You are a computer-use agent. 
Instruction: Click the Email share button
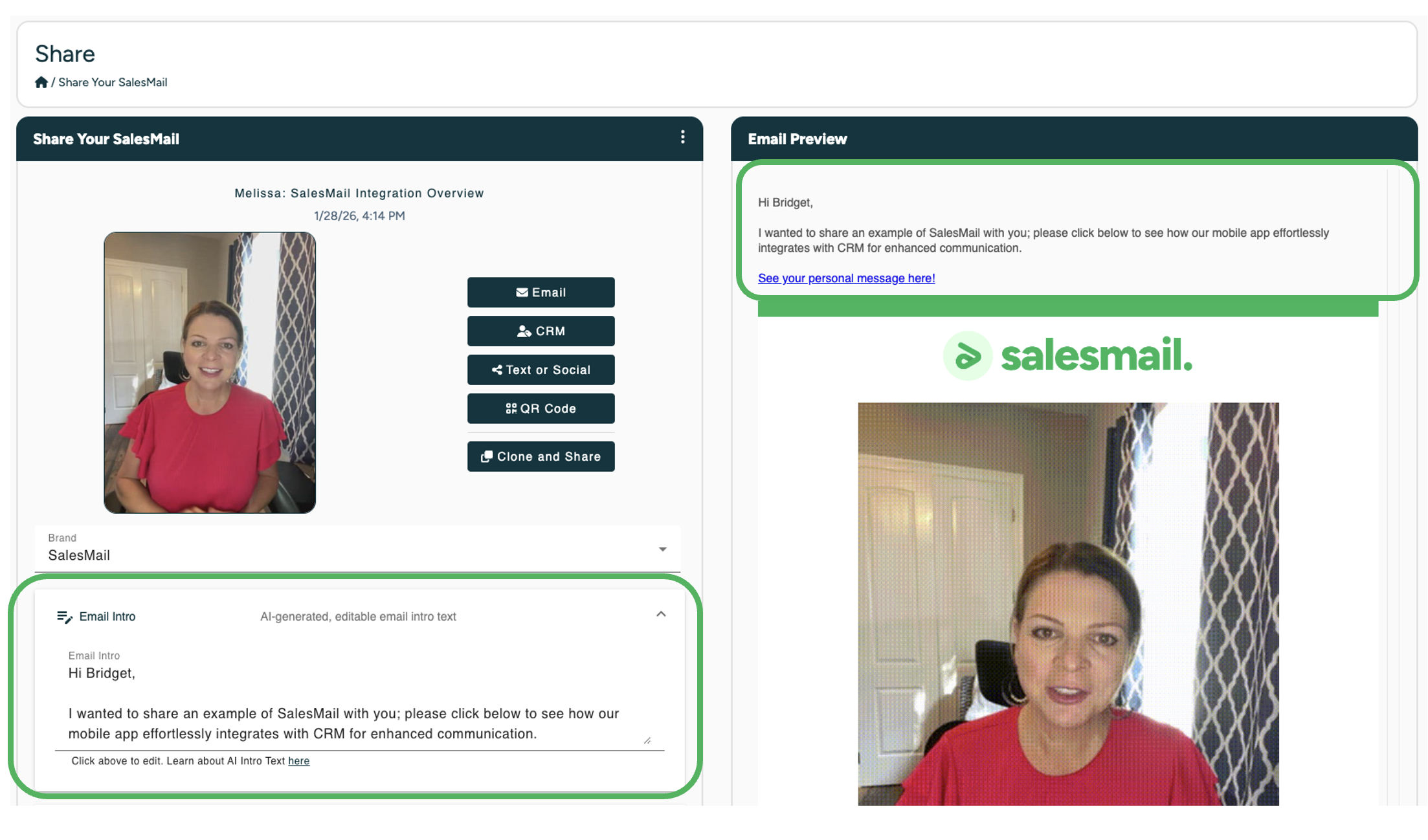(541, 293)
